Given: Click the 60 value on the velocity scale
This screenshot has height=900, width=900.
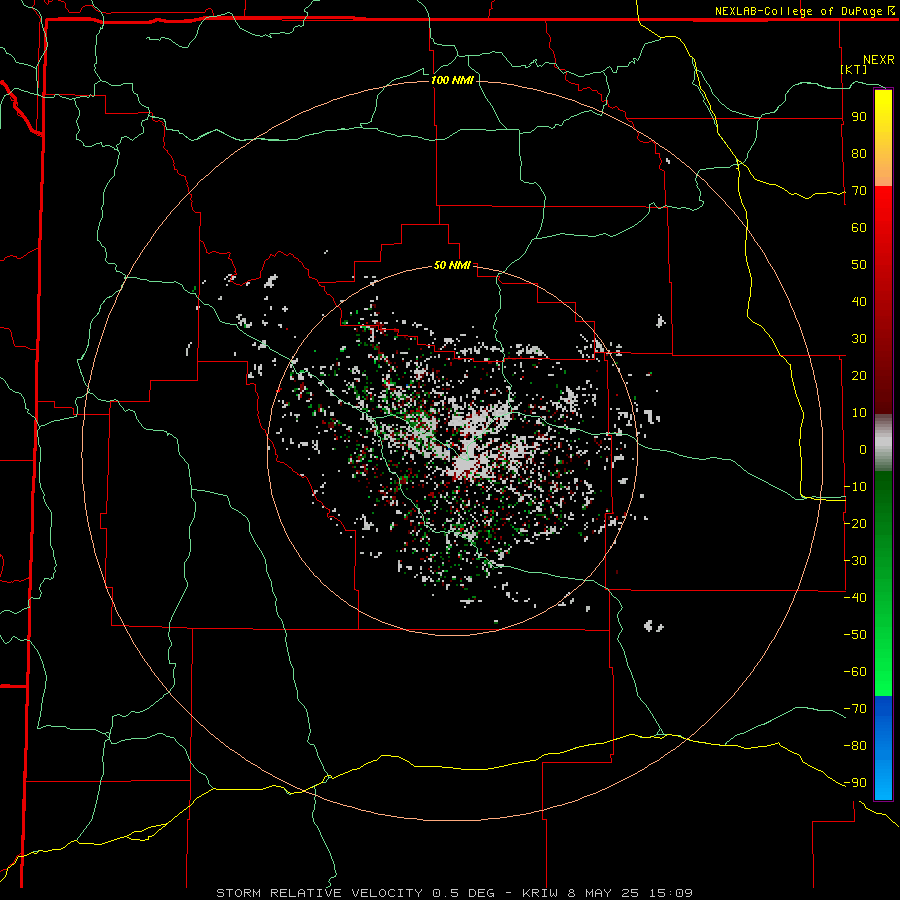Looking at the screenshot, I should pos(859,228).
